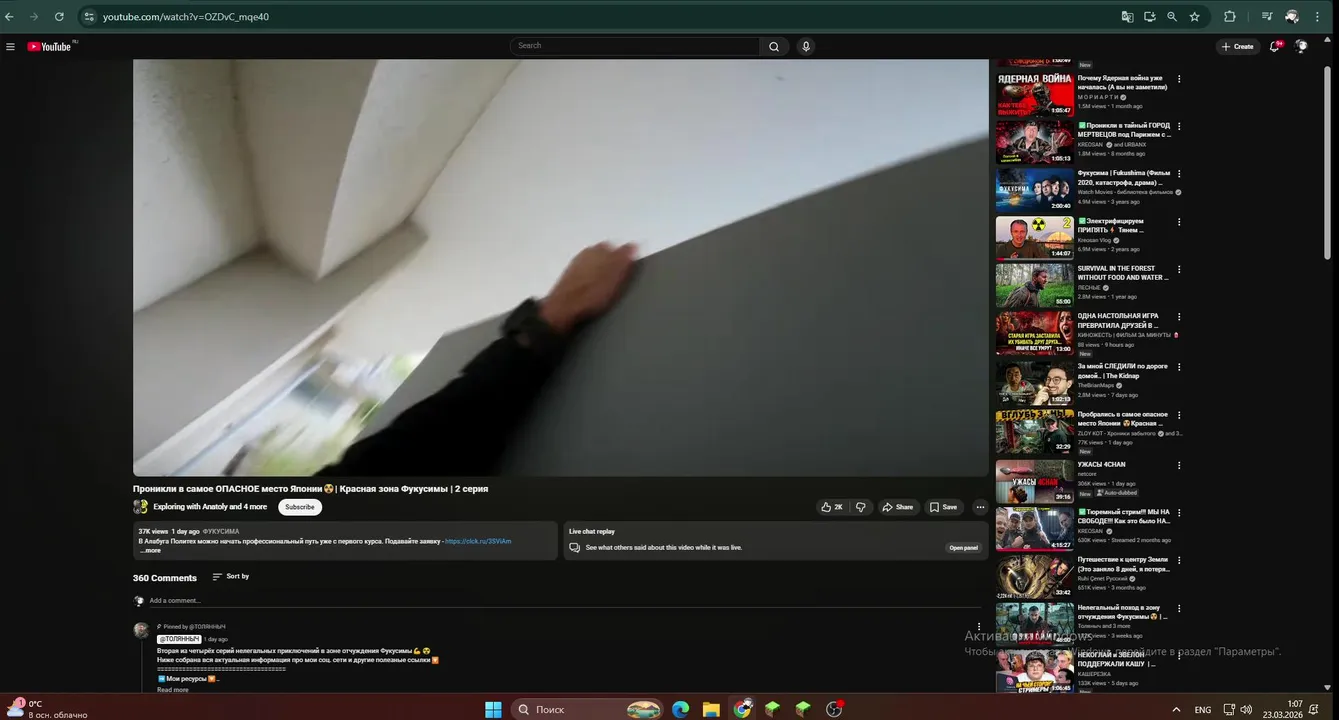The height and width of the screenshot is (720, 1339).
Task: Open За мной СЛЕДИЛИ The Kidnap thumbnail
Action: pyautogui.click(x=1034, y=382)
